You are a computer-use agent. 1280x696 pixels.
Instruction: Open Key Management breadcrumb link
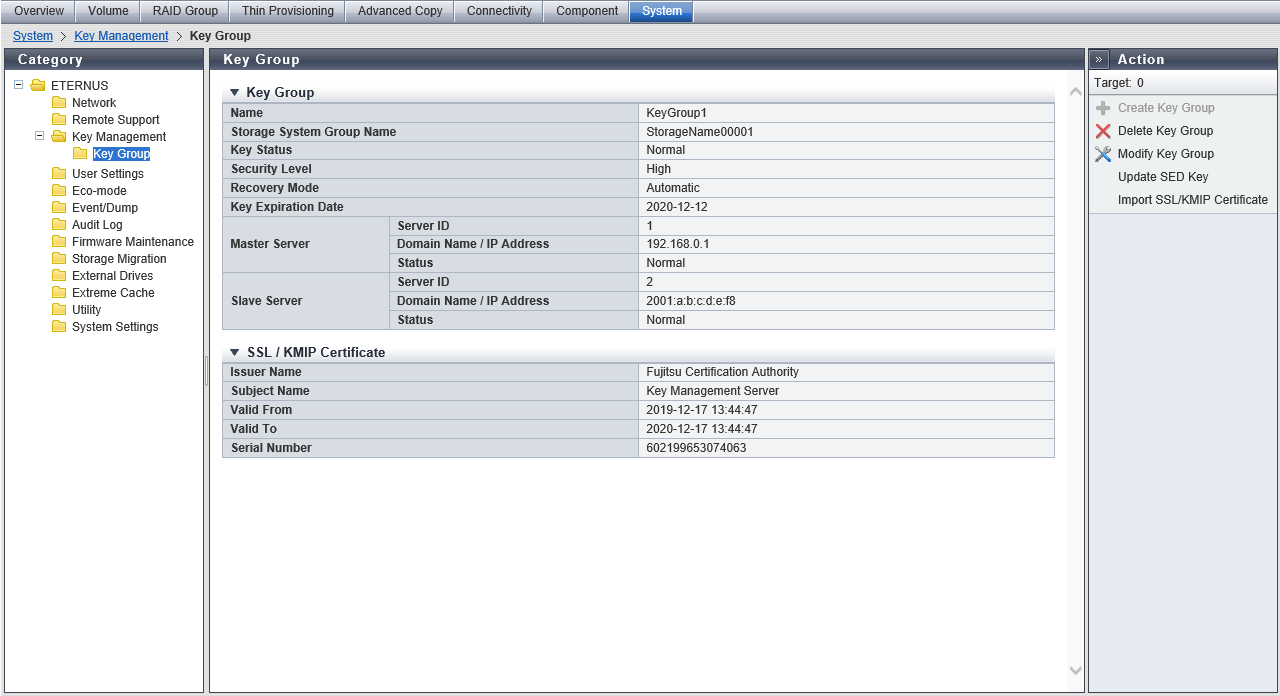121,36
